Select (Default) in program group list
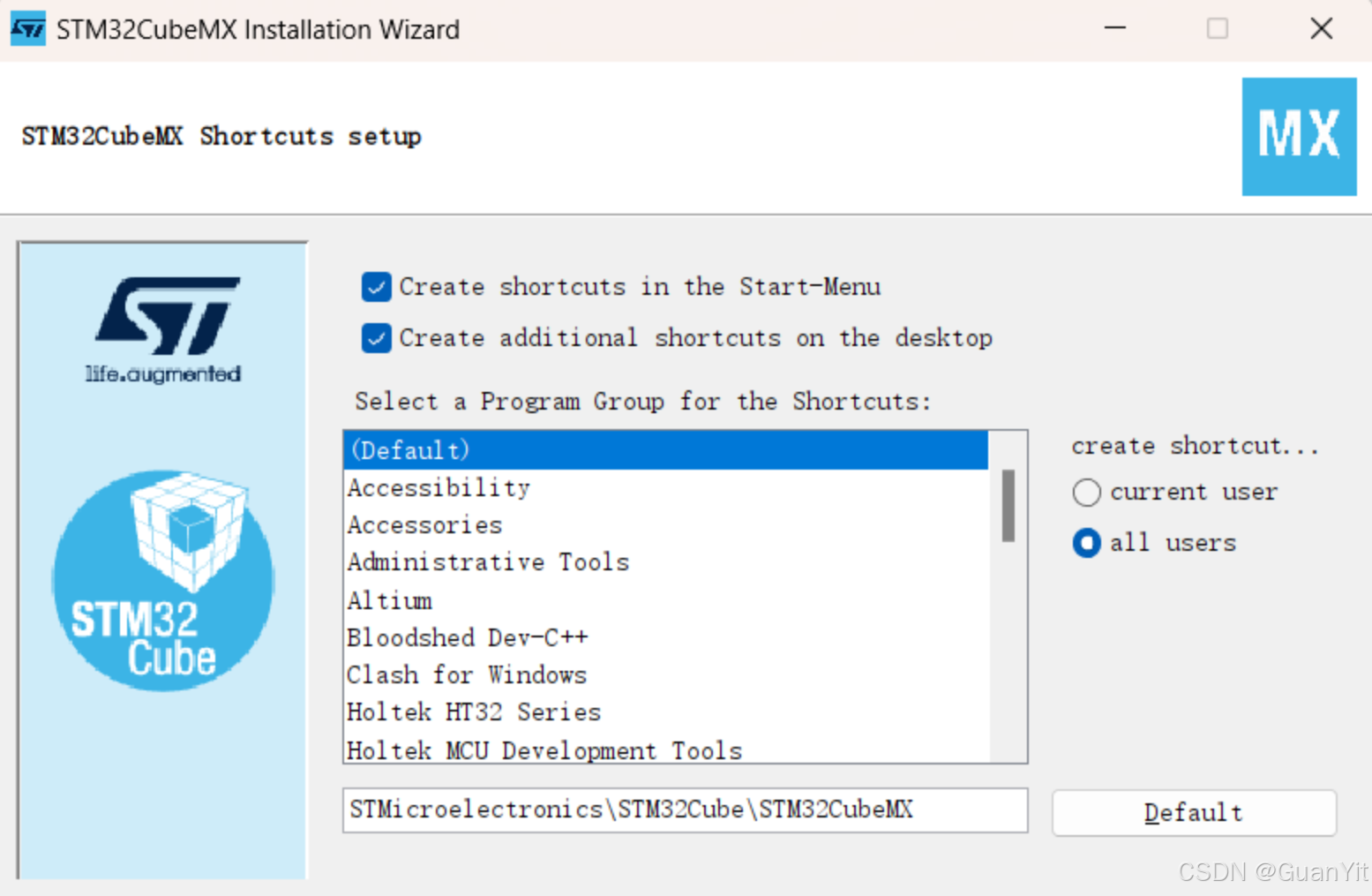 [x=666, y=450]
